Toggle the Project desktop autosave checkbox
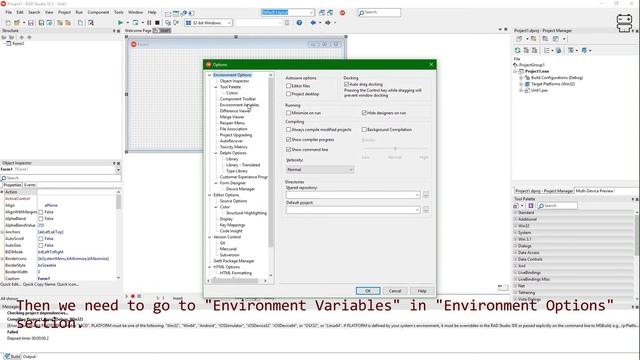 click(x=289, y=94)
